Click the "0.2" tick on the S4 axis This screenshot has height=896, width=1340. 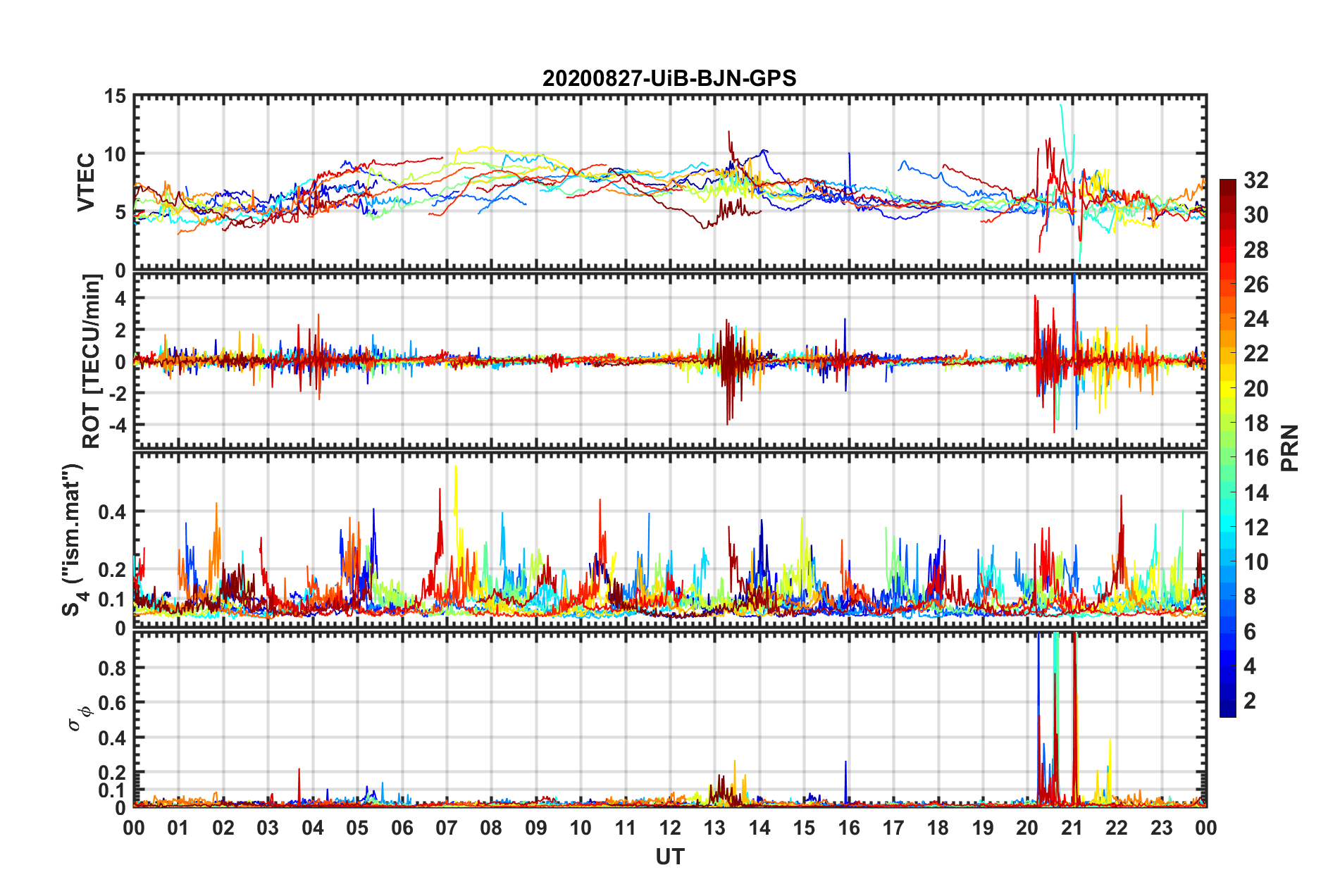112,570
